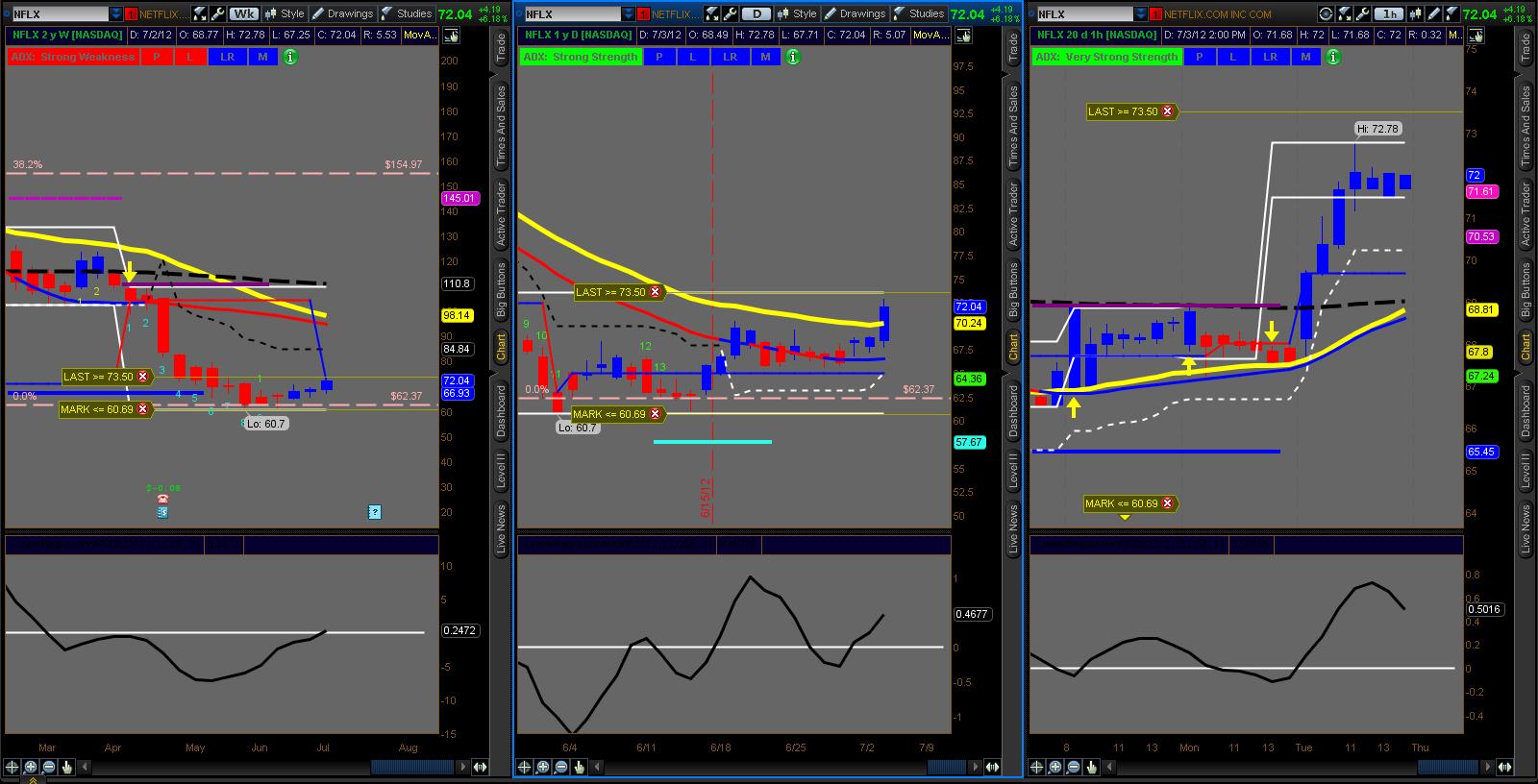1538x784 pixels.
Task: Click the expand time axis icon in daily chart
Action: [990, 767]
